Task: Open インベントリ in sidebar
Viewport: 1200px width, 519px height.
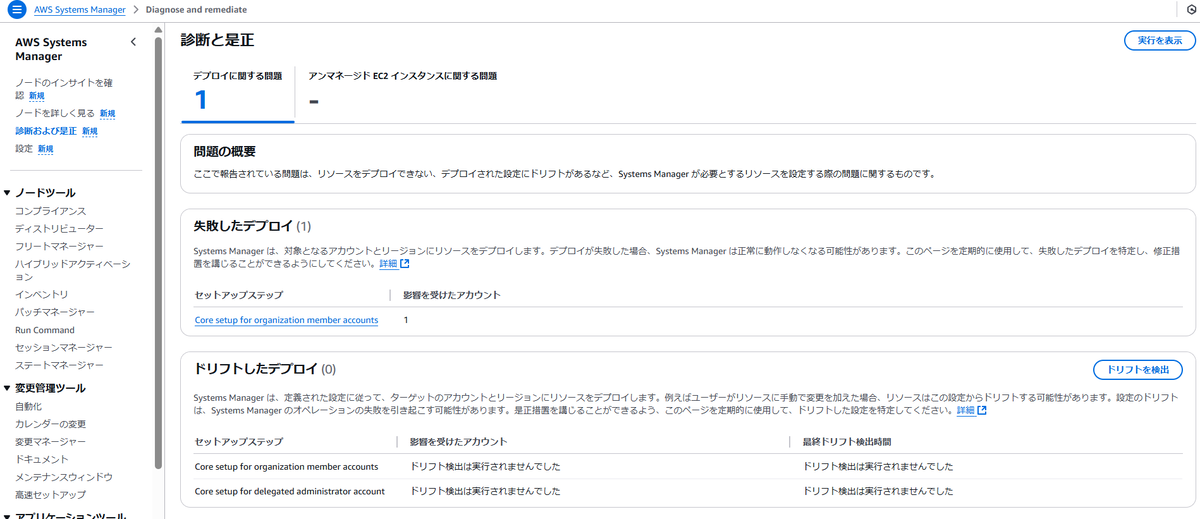Action: [42, 295]
